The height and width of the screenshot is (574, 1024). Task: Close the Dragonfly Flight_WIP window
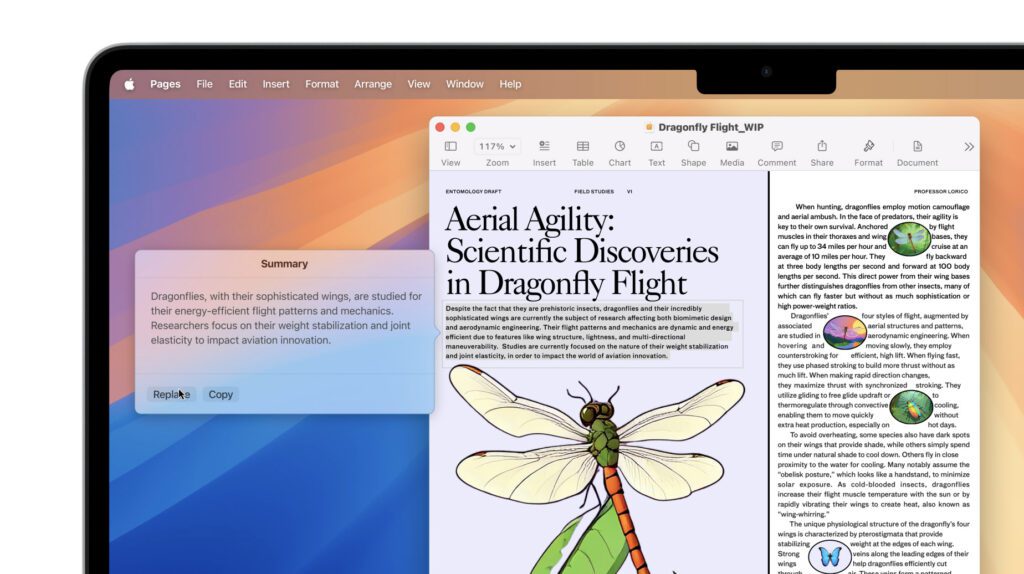click(440, 127)
